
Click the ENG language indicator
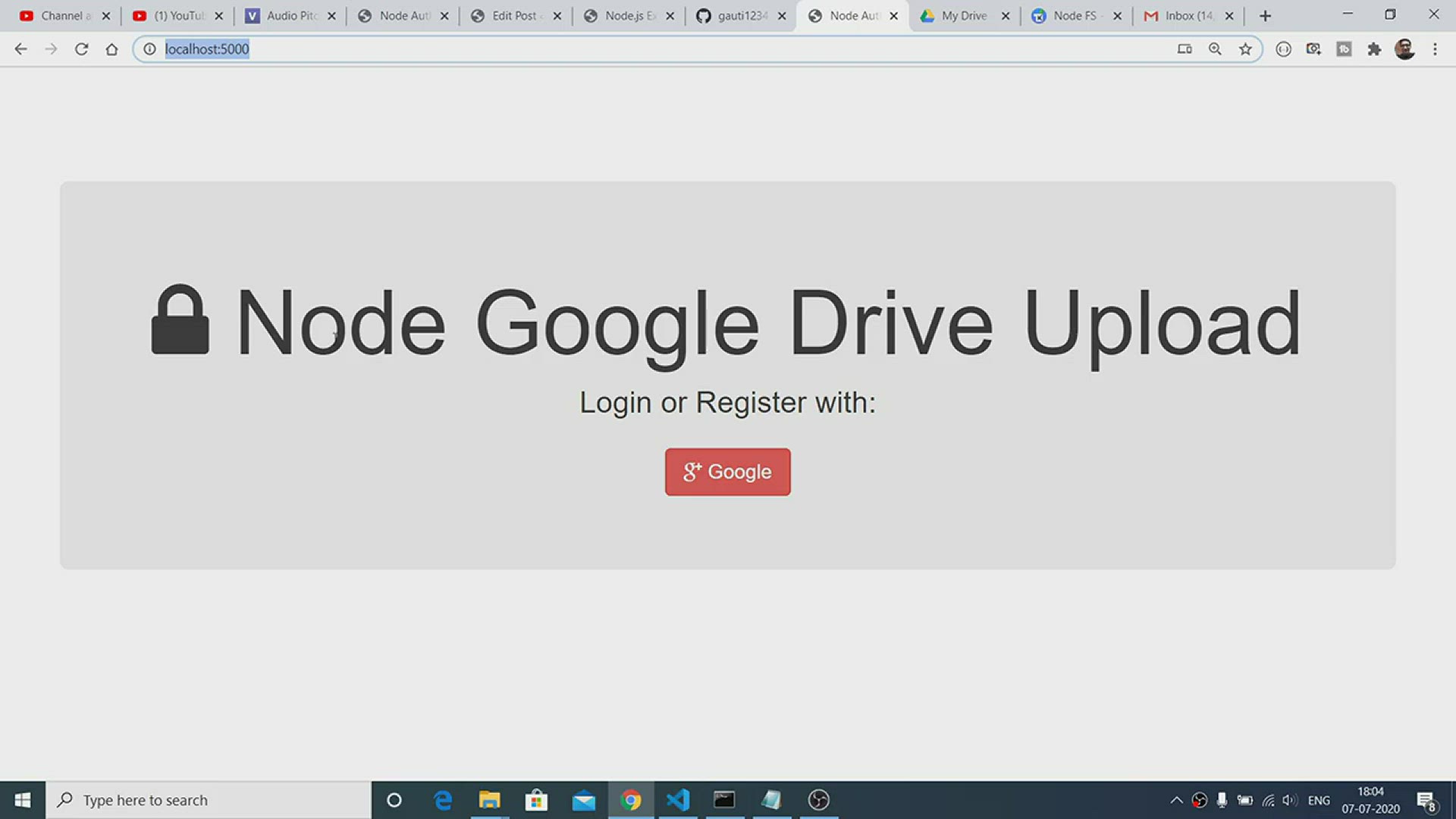coord(1319,800)
